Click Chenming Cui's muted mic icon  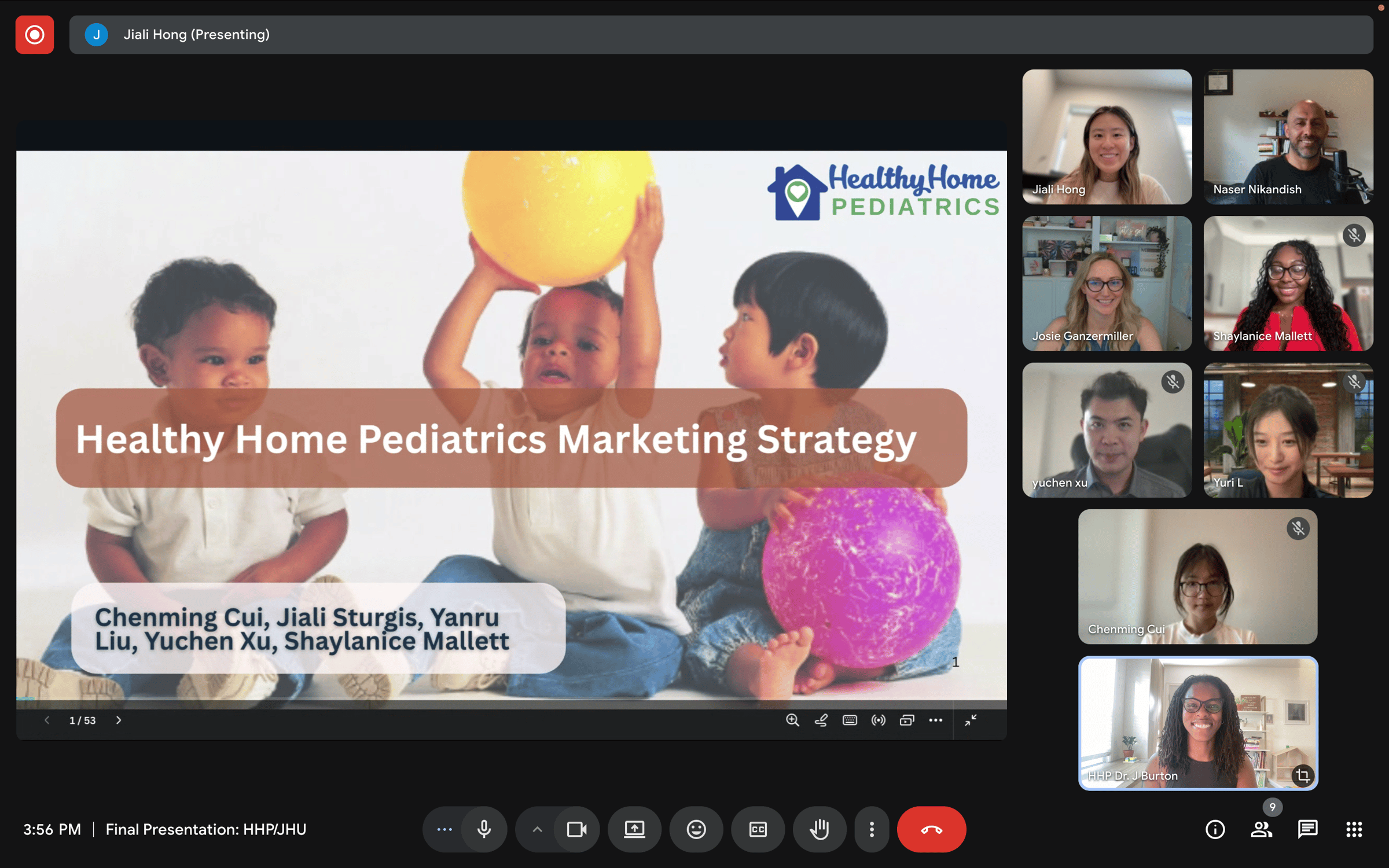(1299, 528)
